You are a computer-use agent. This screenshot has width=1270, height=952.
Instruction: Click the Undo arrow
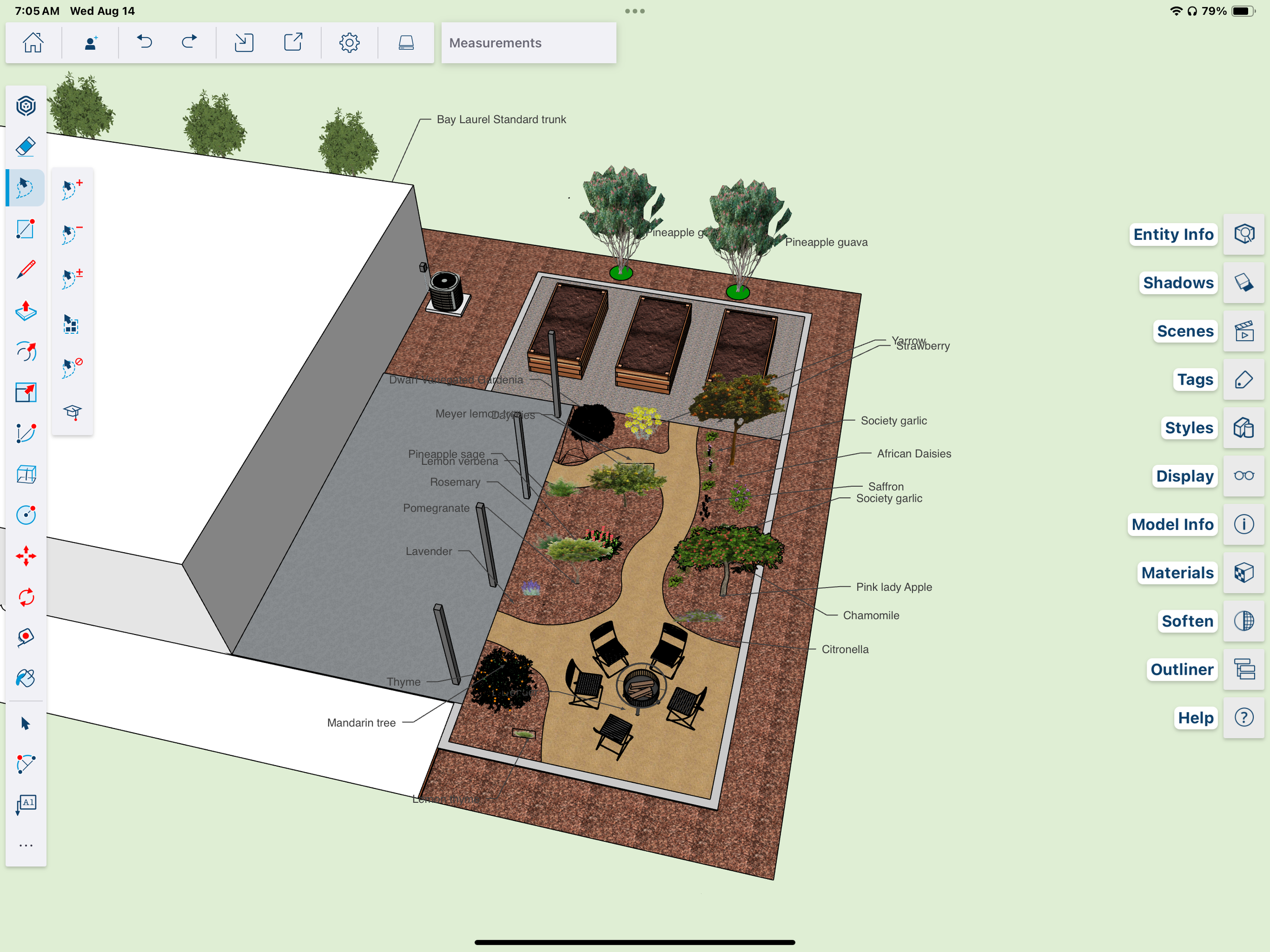click(144, 43)
